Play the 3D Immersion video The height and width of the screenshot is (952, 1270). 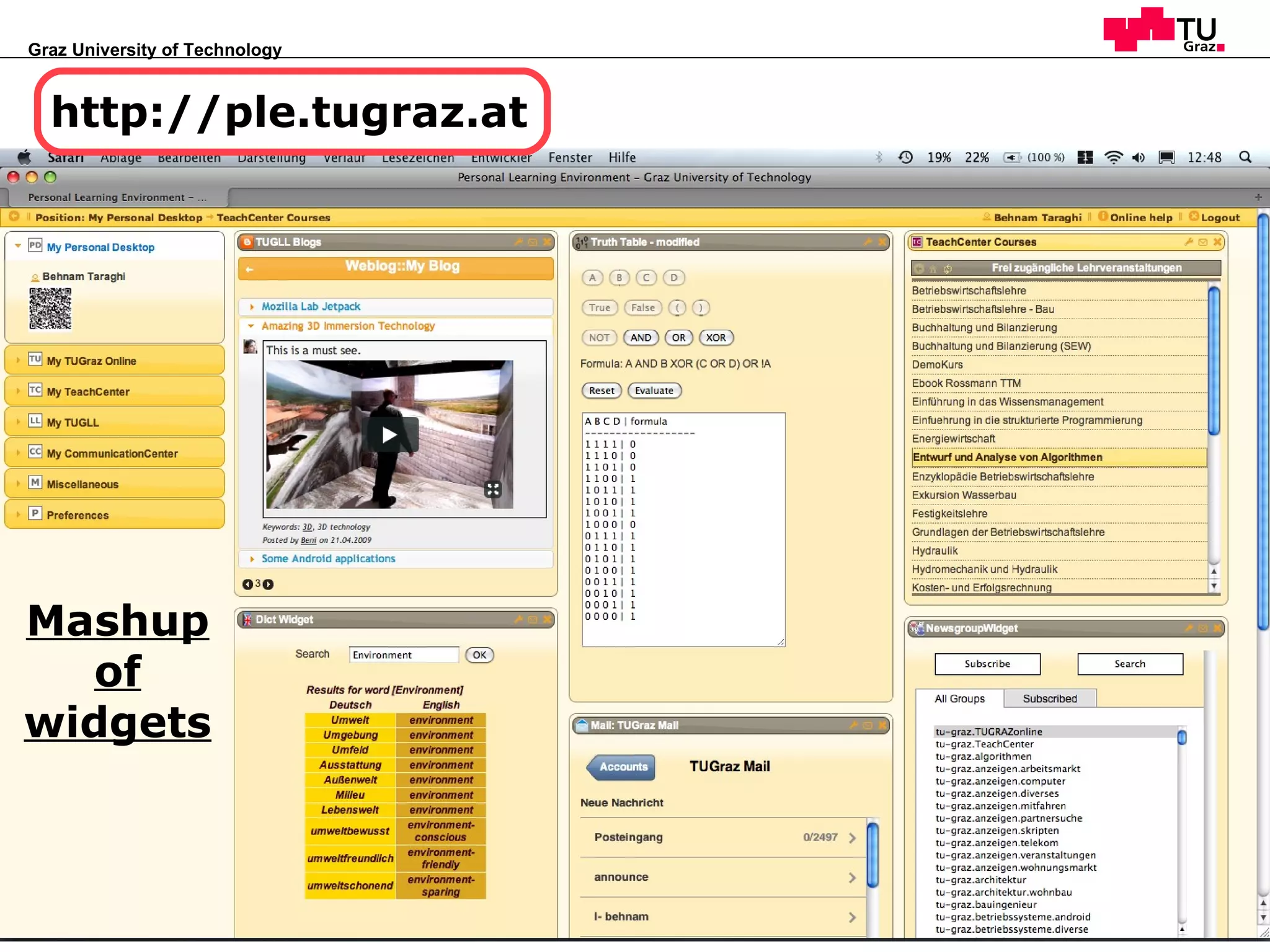(389, 435)
